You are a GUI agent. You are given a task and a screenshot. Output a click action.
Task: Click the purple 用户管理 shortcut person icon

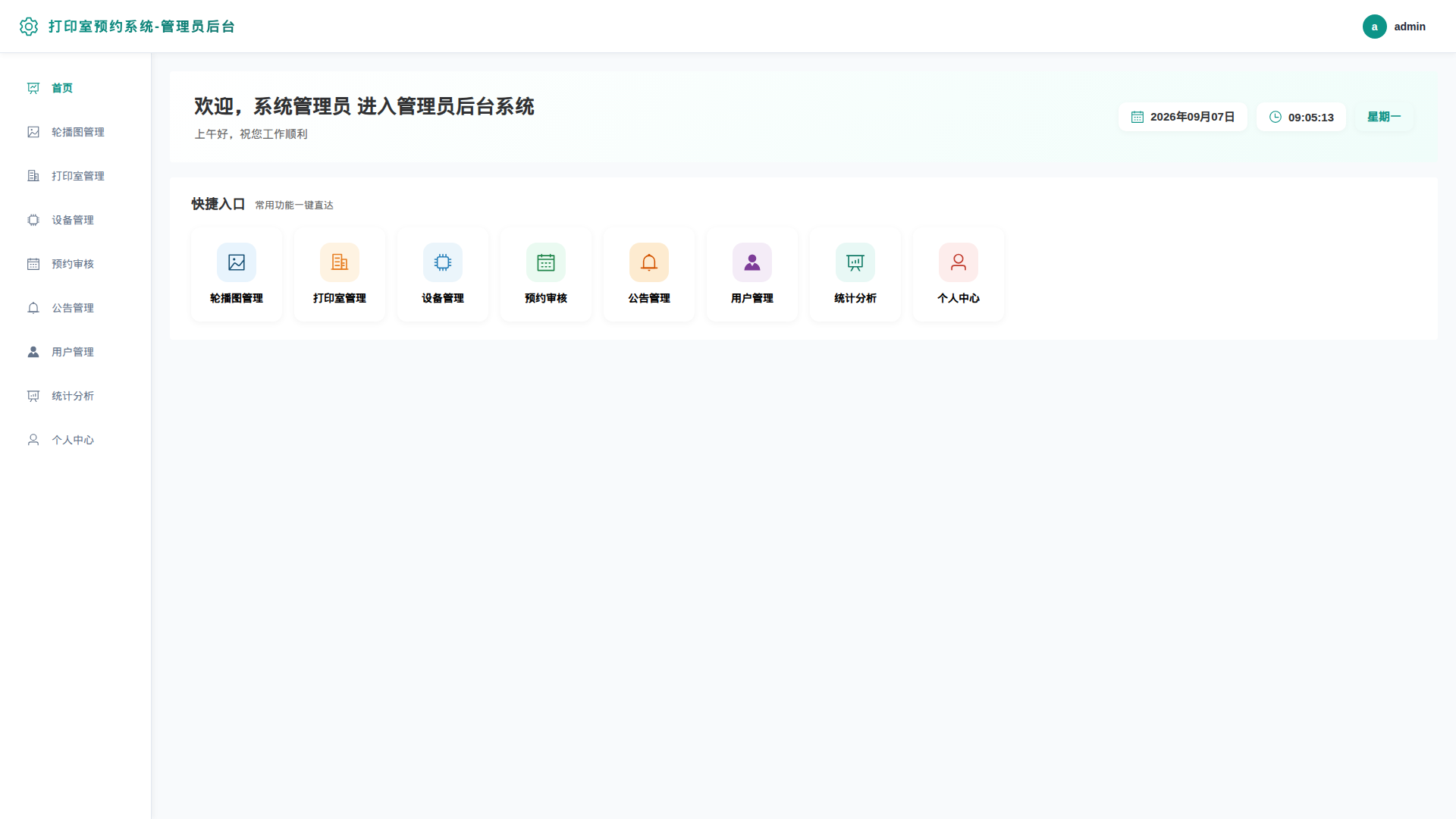[x=752, y=262]
